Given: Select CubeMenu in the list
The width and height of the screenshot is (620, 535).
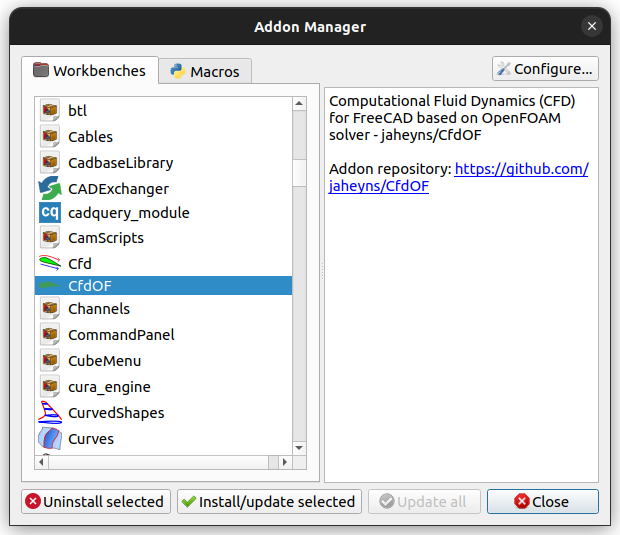Looking at the screenshot, I should (163, 361).
